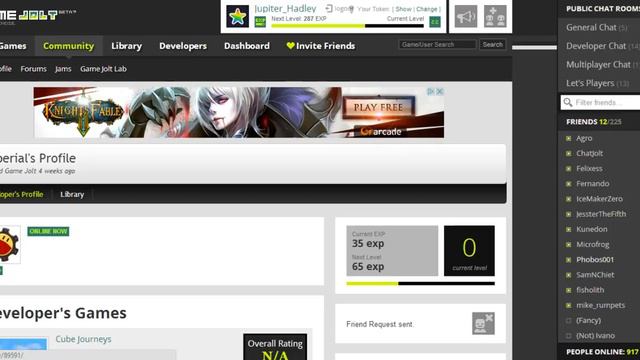Viewport: 640px width, 360px height.
Task: Open the Cube Journeys game link
Action: (x=83, y=339)
